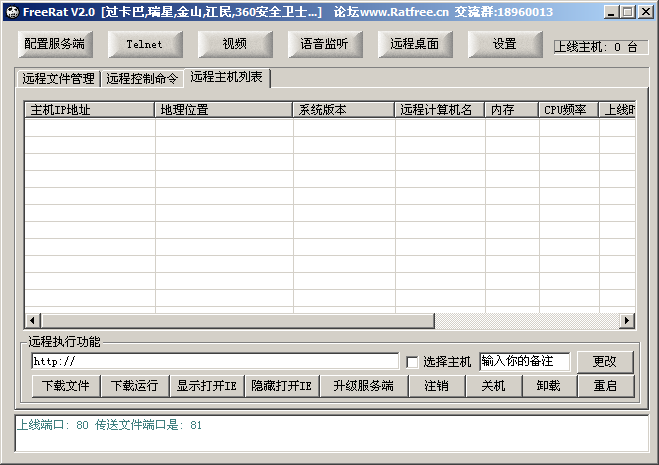
Task: Select the 远程主机列表 tab
Action: (x=226, y=78)
